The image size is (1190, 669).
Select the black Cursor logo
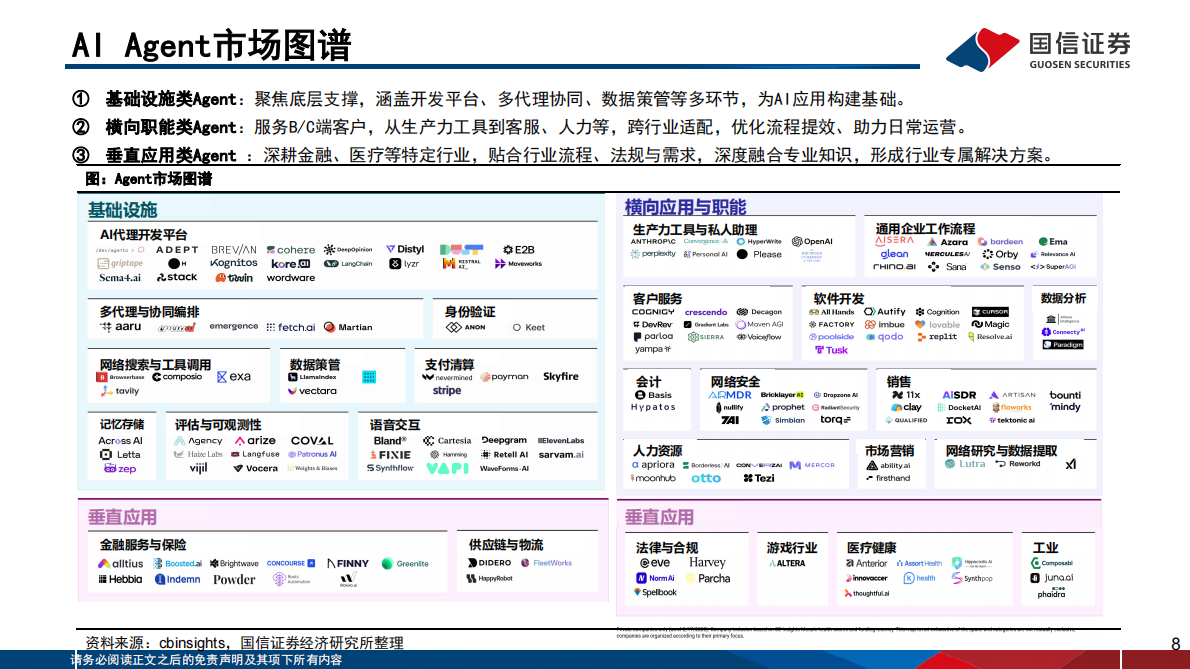tap(990, 312)
